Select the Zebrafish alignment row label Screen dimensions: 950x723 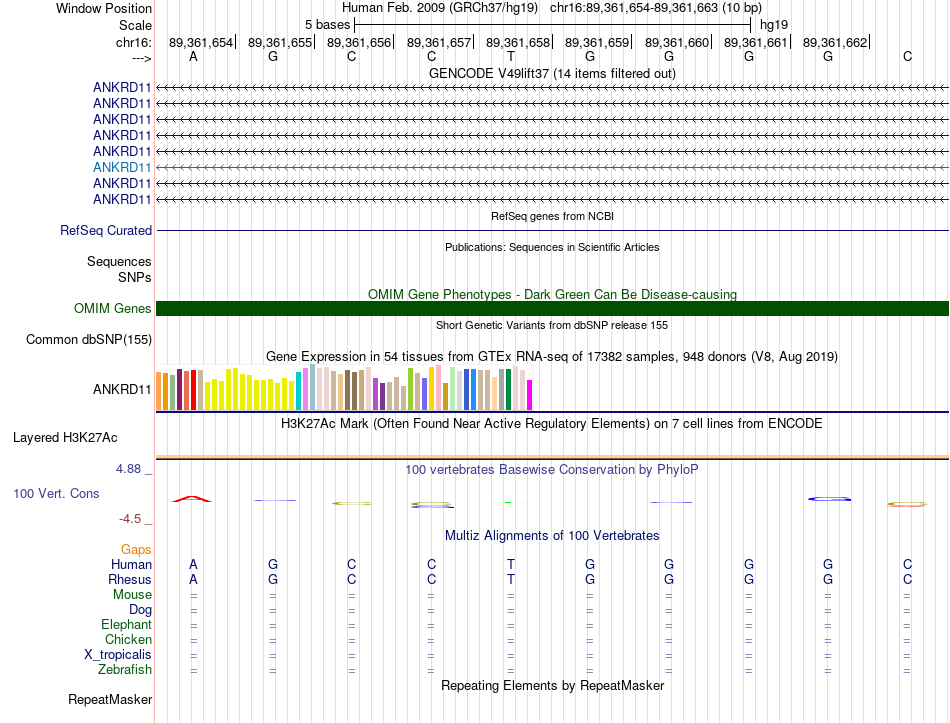[125, 670]
